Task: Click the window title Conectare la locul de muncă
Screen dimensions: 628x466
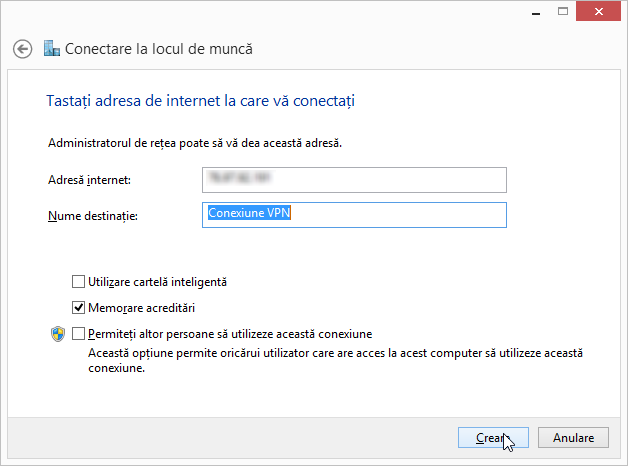Action: tap(159, 49)
